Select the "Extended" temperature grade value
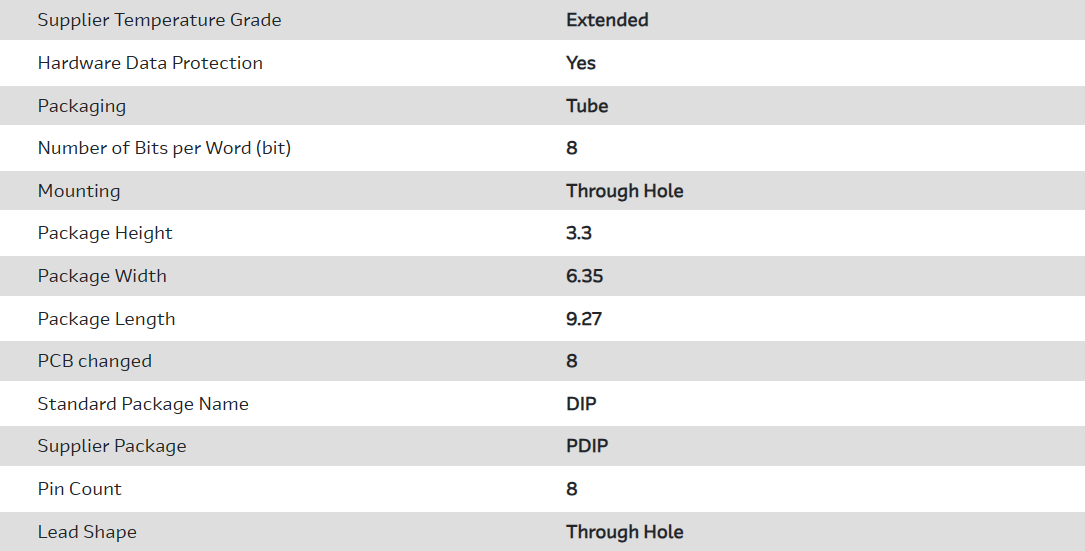Screen dimensions: 1085x551 point(607,20)
